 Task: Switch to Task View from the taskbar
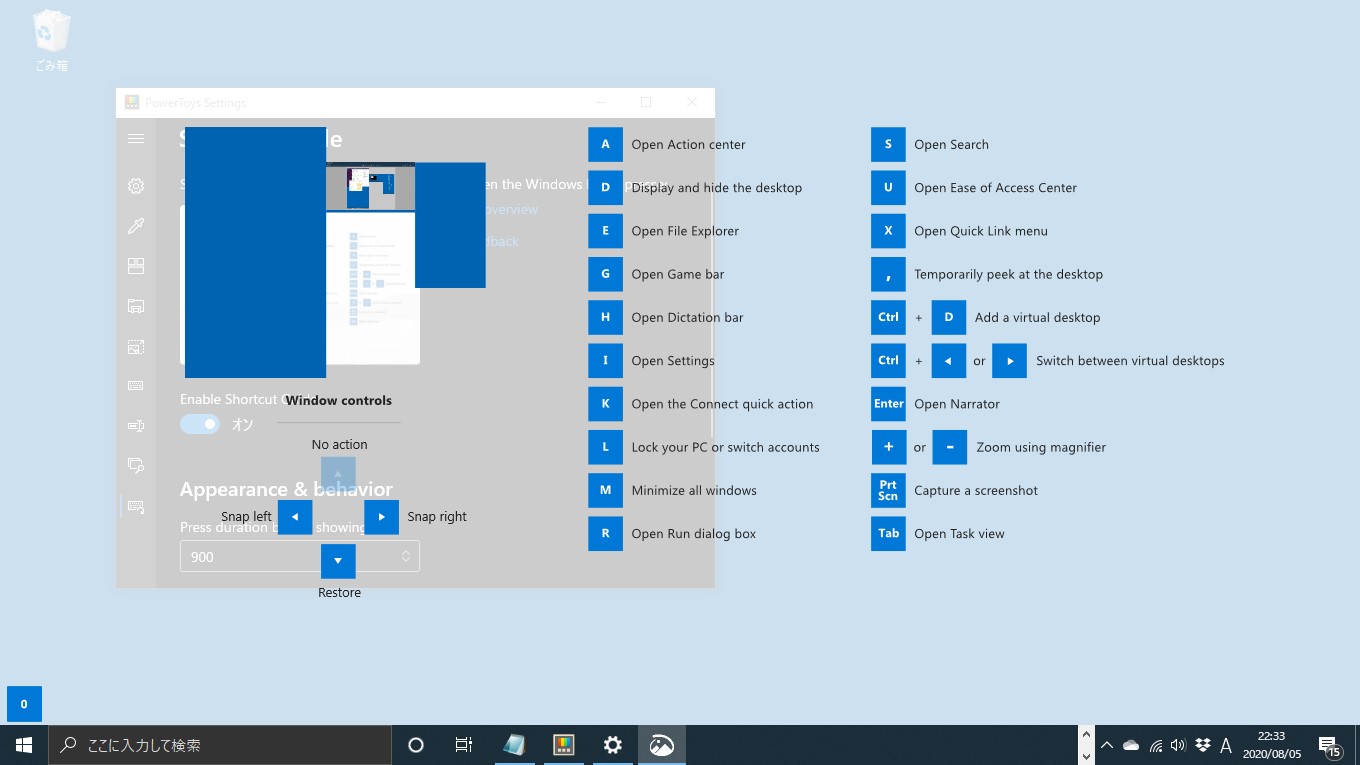click(463, 744)
